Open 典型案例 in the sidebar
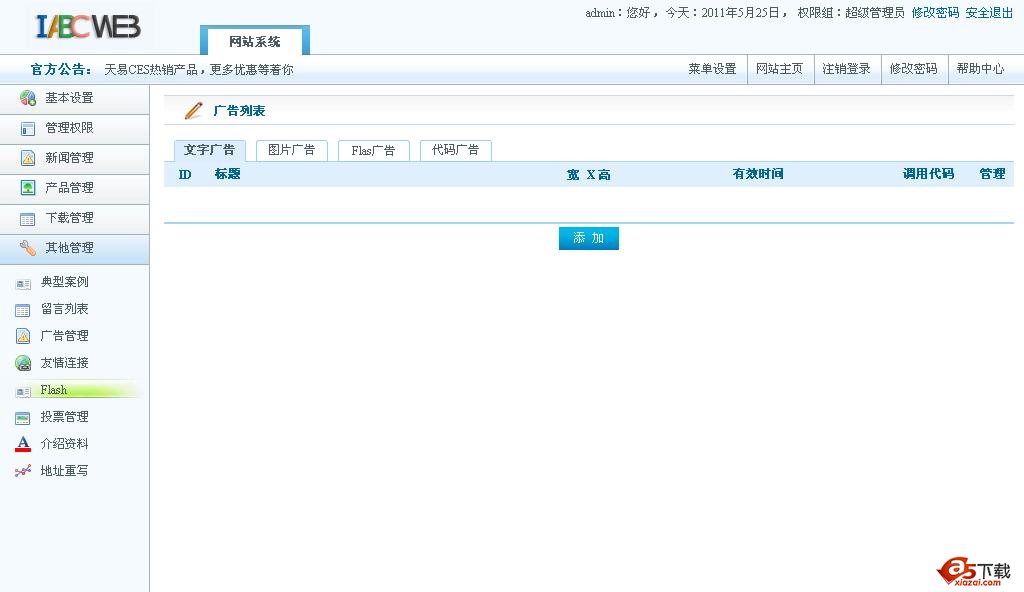The image size is (1024, 592). tap(65, 282)
